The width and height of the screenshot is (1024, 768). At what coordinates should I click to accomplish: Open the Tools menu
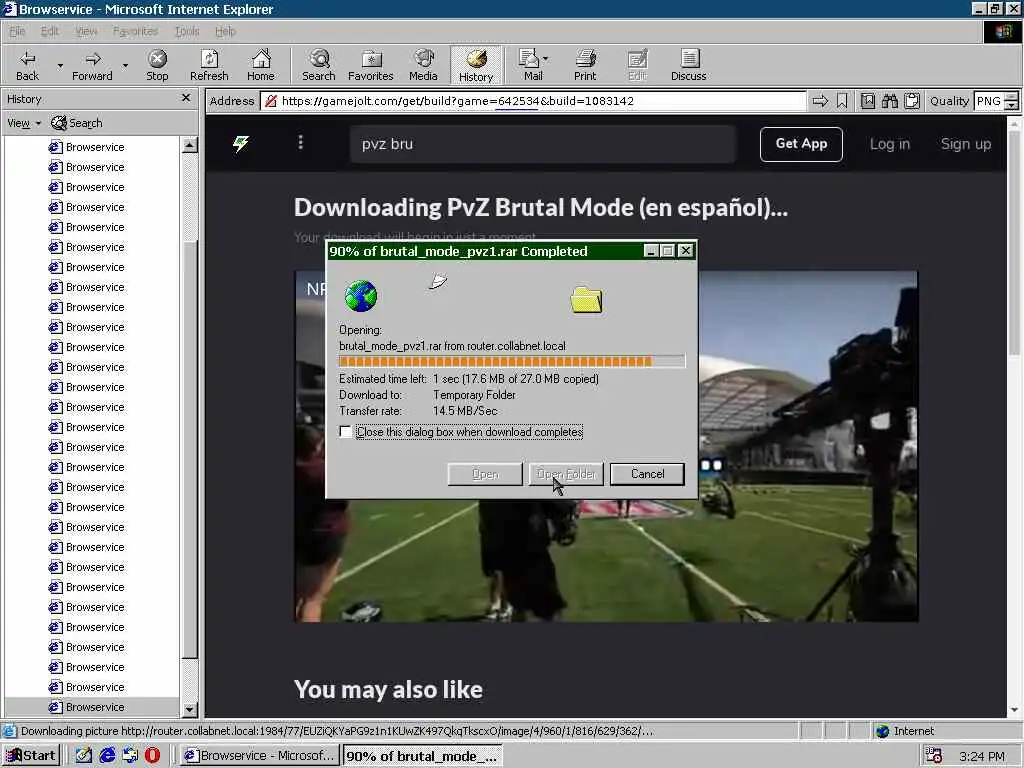pyautogui.click(x=187, y=31)
